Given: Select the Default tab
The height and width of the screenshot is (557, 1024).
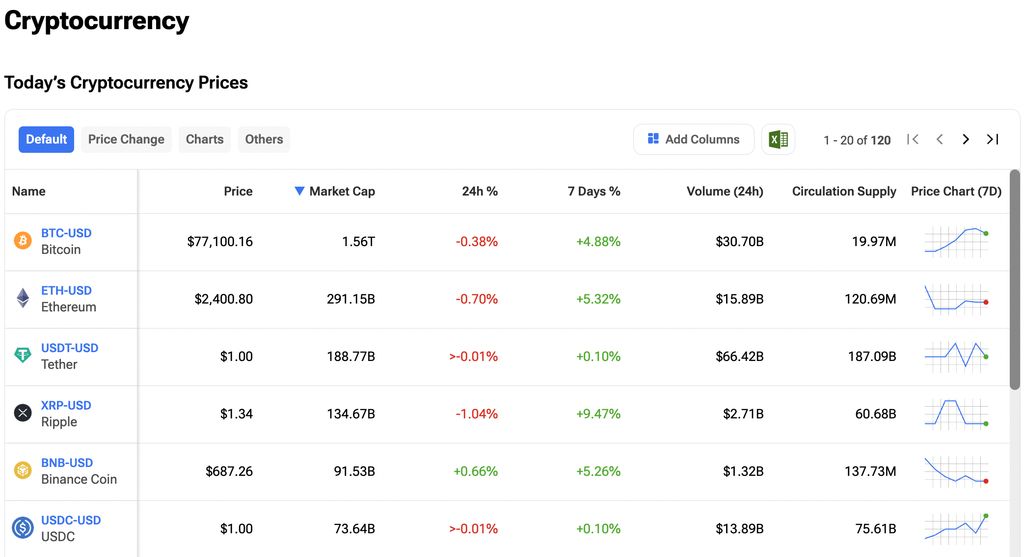Looking at the screenshot, I should click(x=46, y=139).
